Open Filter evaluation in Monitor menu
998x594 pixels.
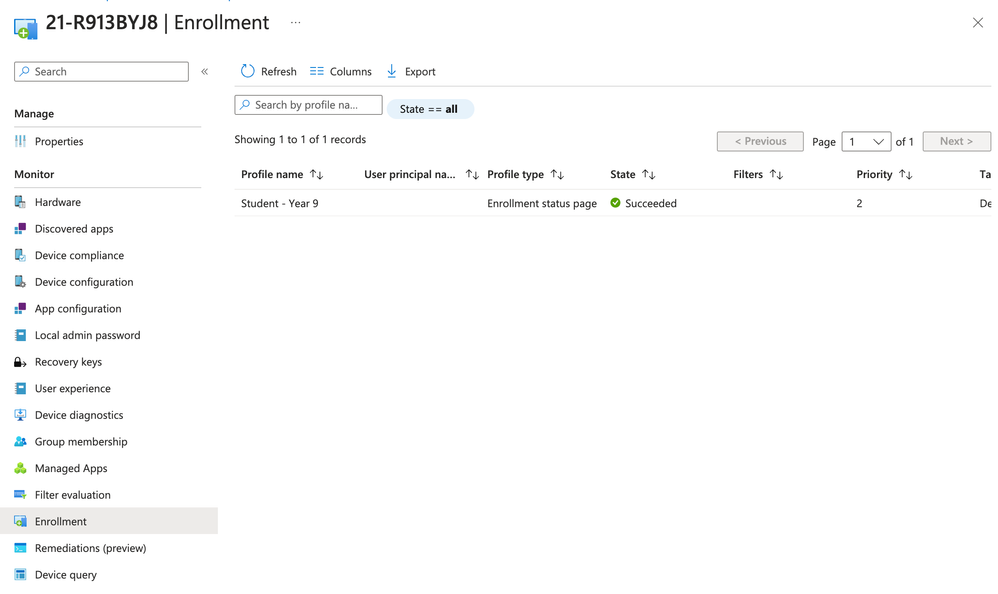pyautogui.click(x=72, y=495)
